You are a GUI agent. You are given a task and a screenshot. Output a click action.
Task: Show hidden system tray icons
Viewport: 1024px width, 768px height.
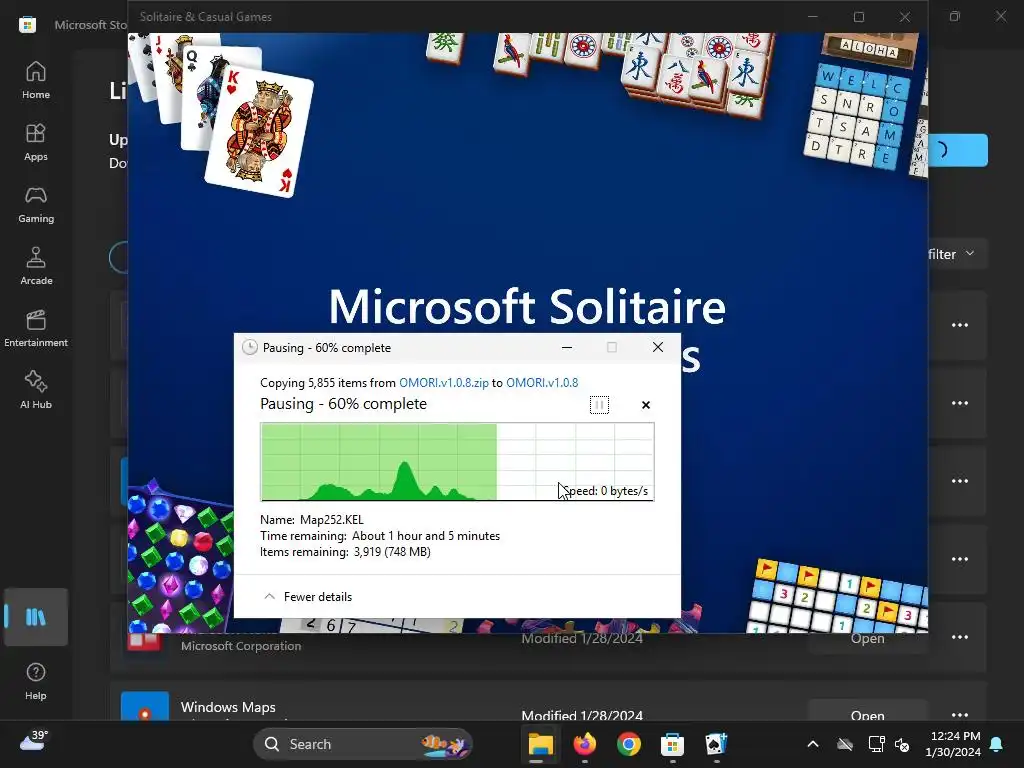(813, 744)
